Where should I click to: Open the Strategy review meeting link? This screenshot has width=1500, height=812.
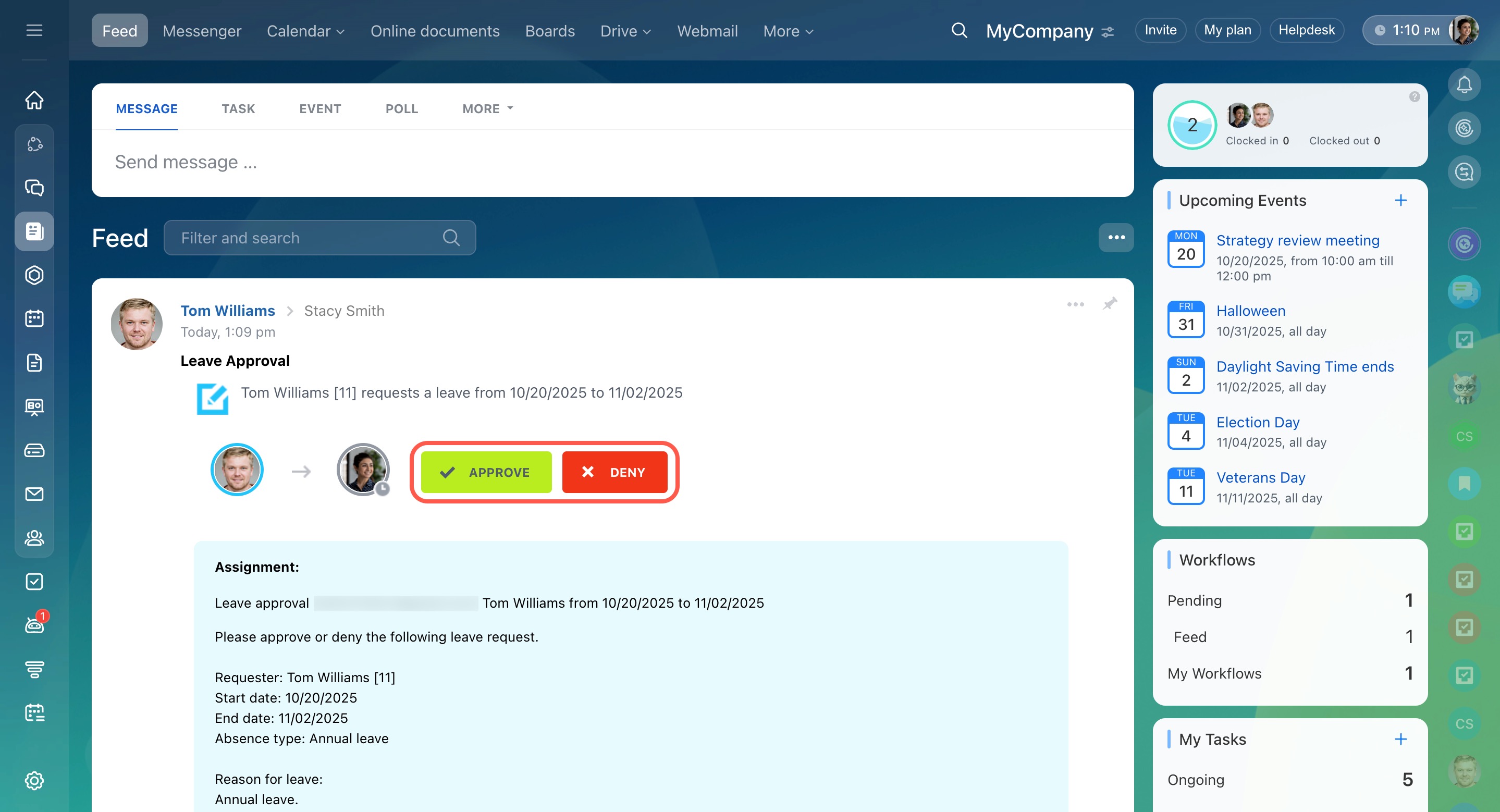point(1298,240)
